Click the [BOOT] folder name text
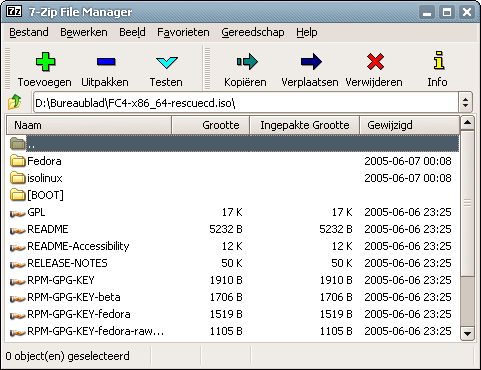Image resolution: width=481 pixels, height=370 pixels. coord(45,195)
